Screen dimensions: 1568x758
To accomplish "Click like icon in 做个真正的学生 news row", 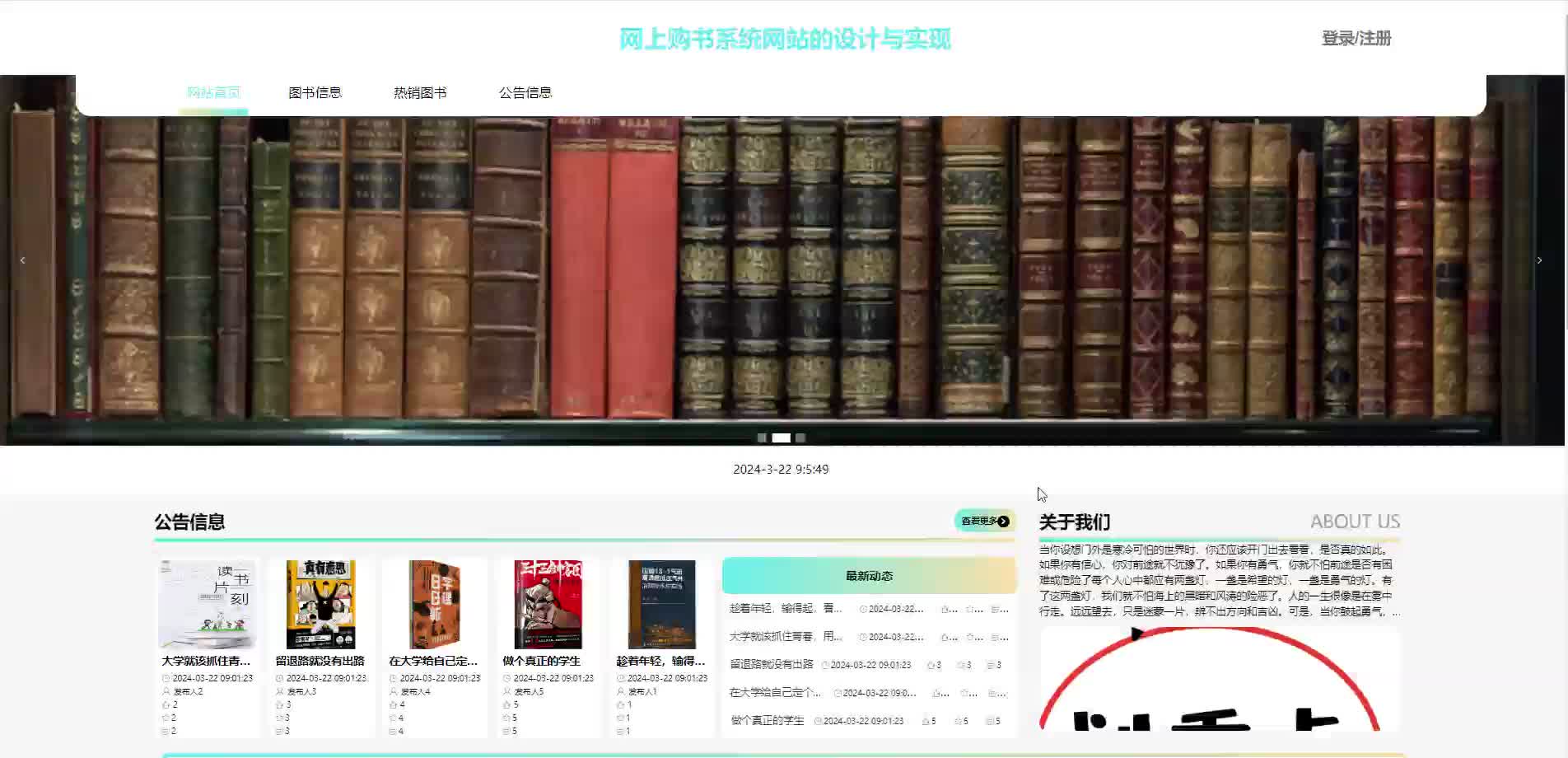I will (x=925, y=721).
